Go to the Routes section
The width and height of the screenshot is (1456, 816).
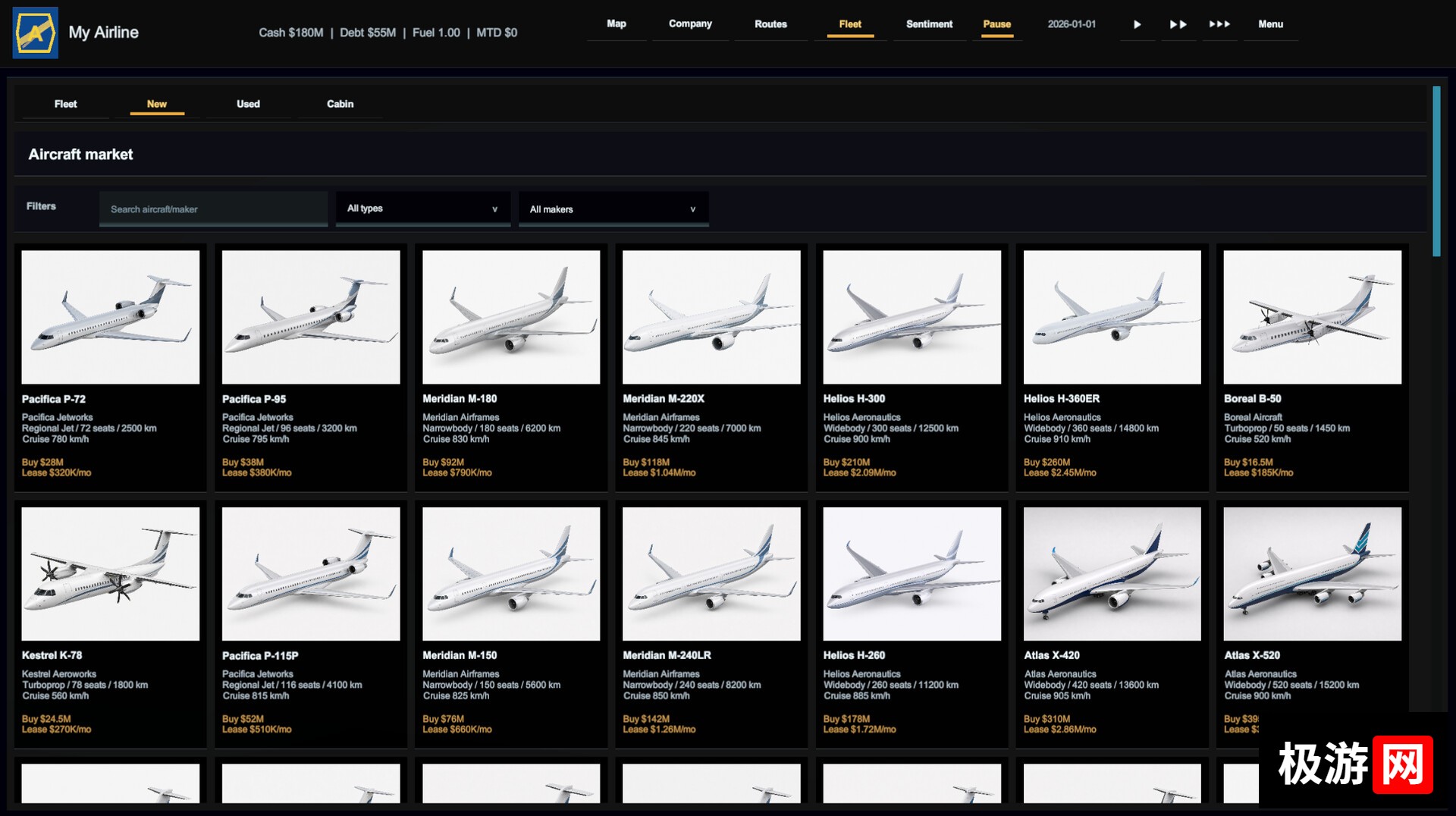click(770, 24)
